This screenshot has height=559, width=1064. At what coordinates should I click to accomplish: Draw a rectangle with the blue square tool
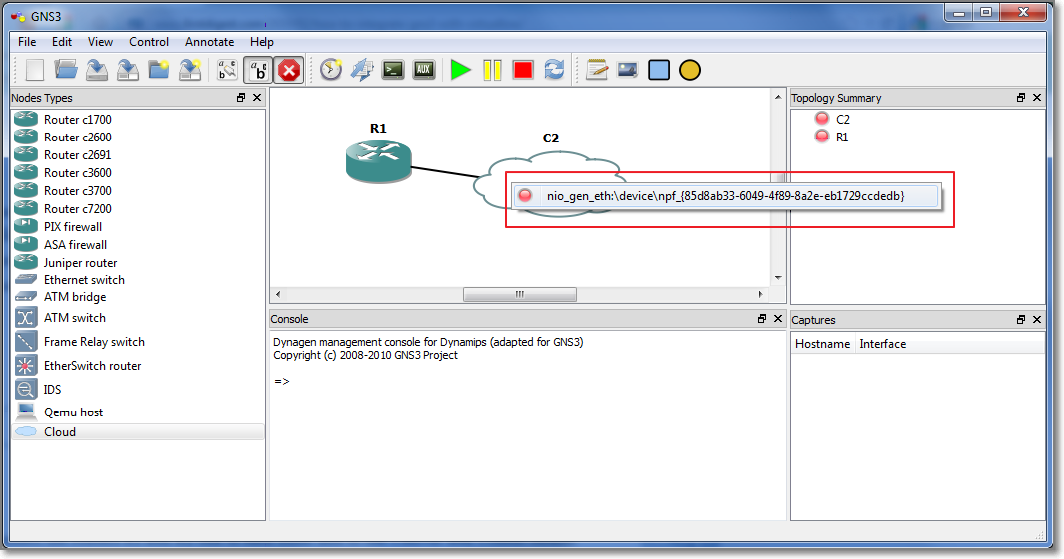coord(659,70)
